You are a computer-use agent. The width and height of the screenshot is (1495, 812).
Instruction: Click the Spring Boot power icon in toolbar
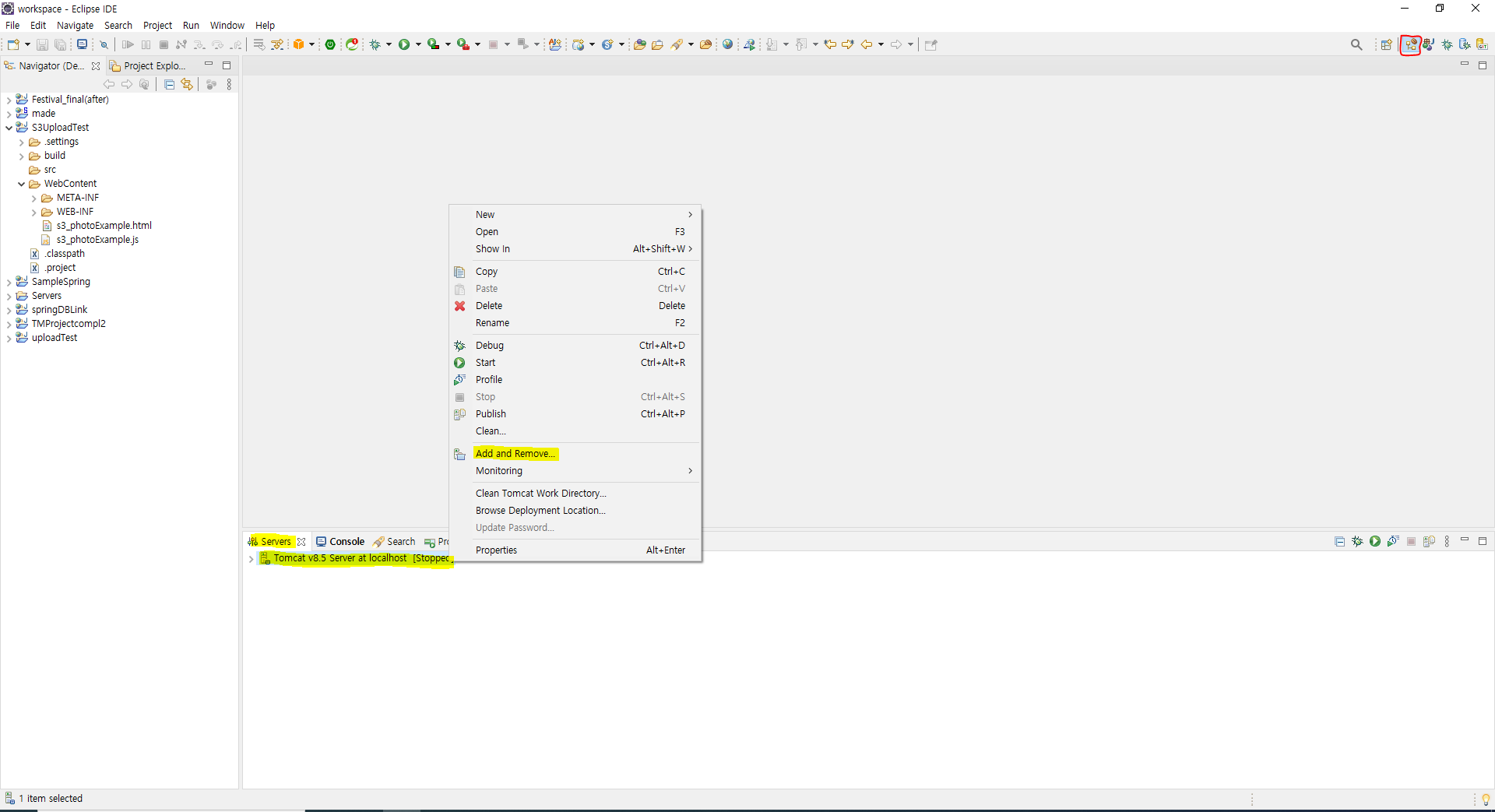pos(330,44)
